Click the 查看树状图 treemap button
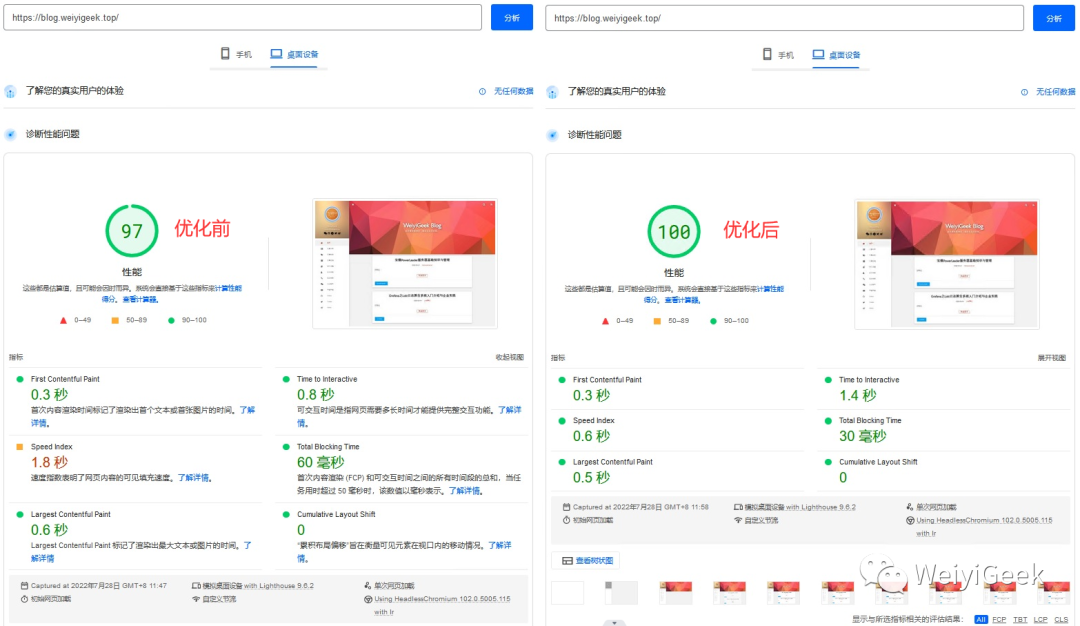 pyautogui.click(x=586, y=561)
